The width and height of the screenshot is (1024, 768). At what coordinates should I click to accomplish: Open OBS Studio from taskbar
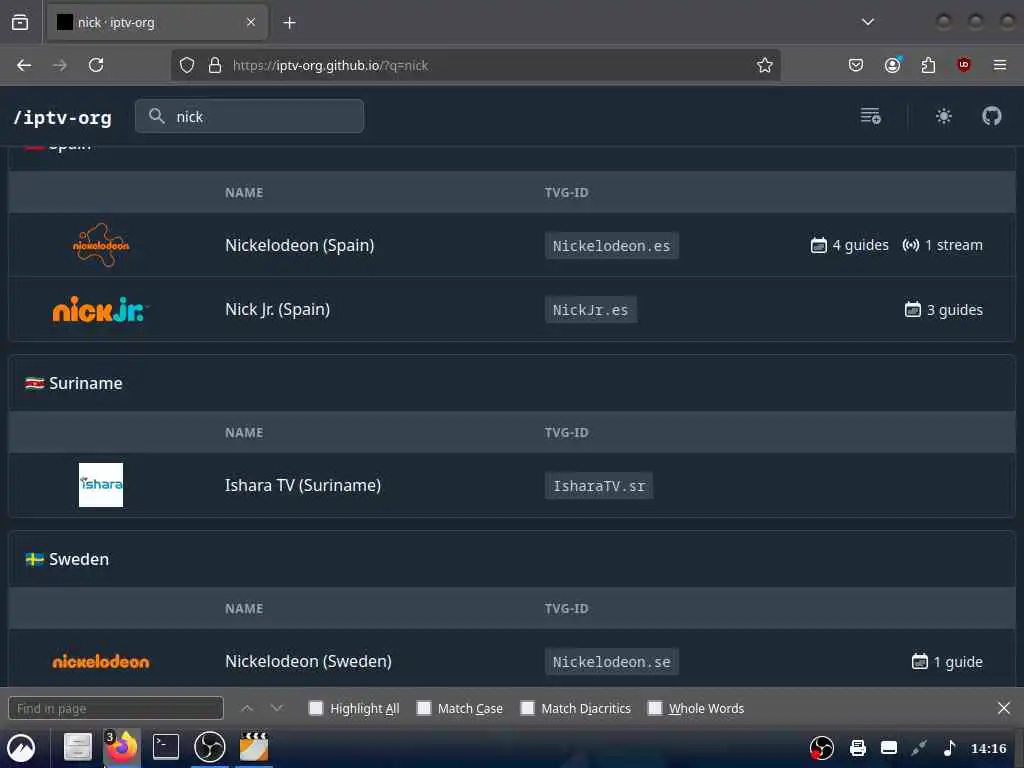[210, 747]
